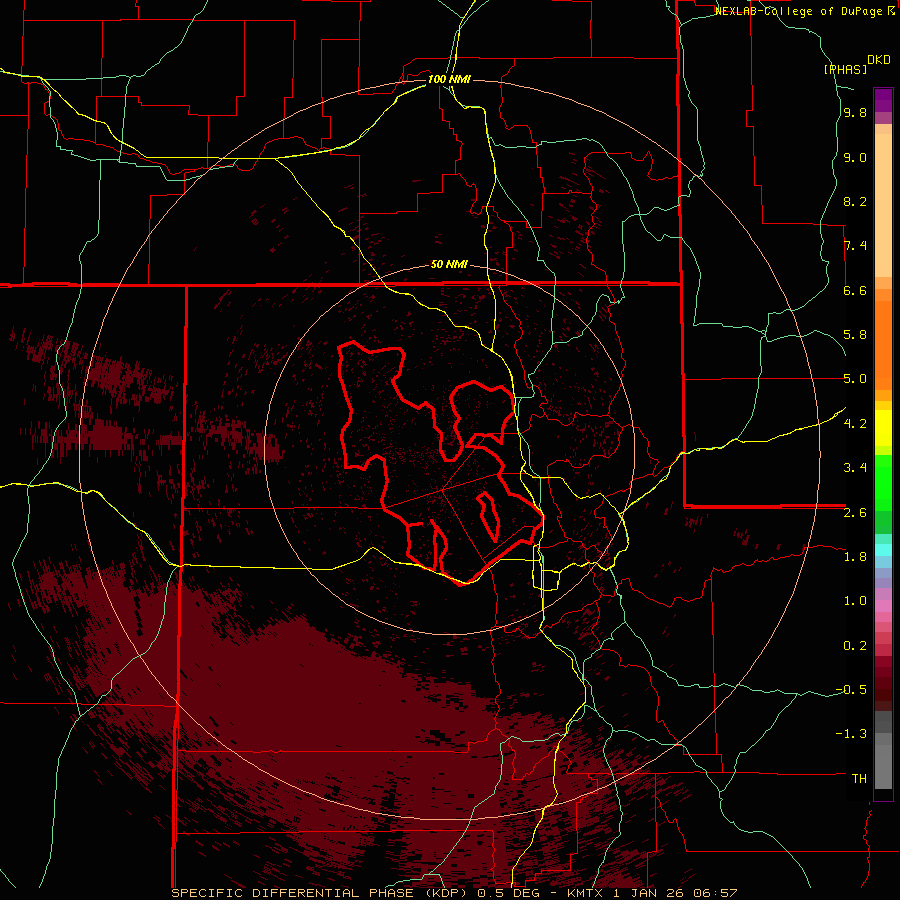Image resolution: width=900 pixels, height=900 pixels.
Task: Click the 5.0 value on color scale
Action: click(x=855, y=379)
